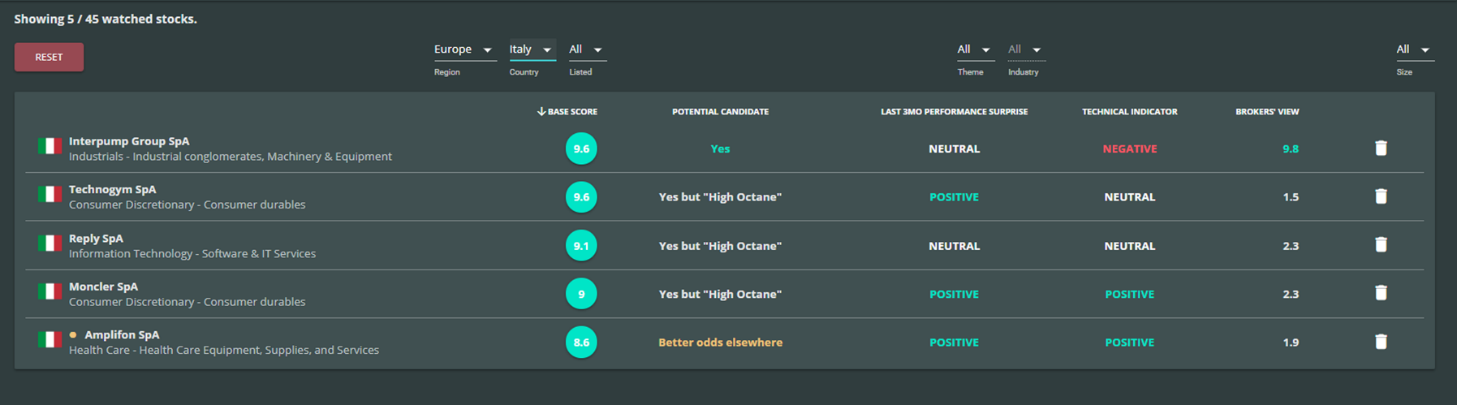The width and height of the screenshot is (1457, 405).
Task: Sort by POTENTIAL CANDIDATE column header
Action: pos(720,112)
